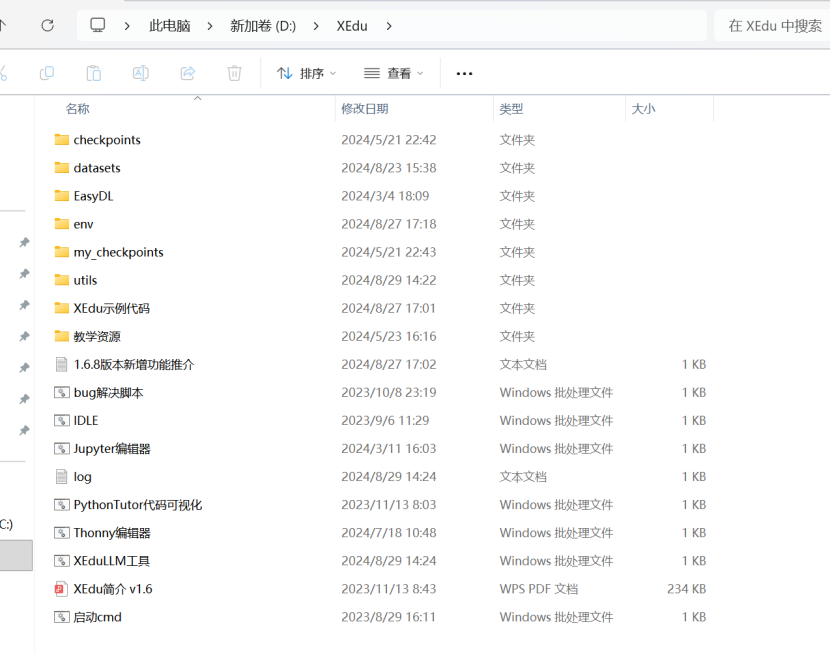Select the 教学资源 folder name

pyautogui.click(x=97, y=336)
